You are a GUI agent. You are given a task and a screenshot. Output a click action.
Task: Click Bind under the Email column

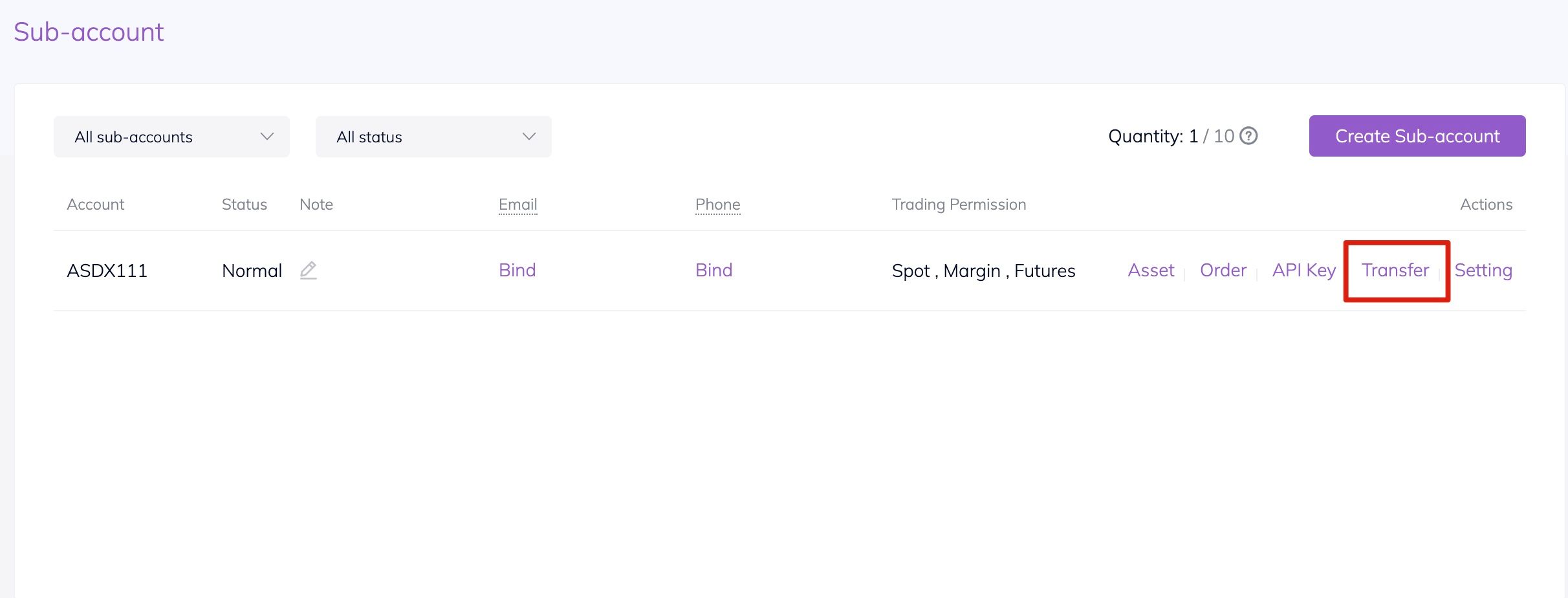tap(517, 270)
